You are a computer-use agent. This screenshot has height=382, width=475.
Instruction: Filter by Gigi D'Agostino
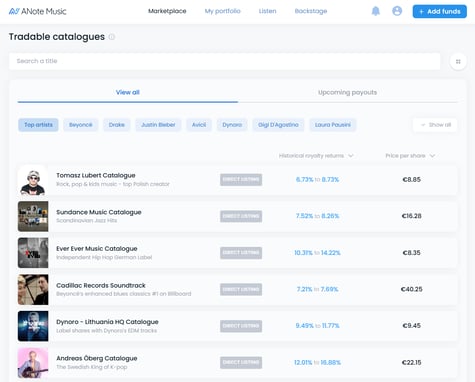pyautogui.click(x=278, y=125)
